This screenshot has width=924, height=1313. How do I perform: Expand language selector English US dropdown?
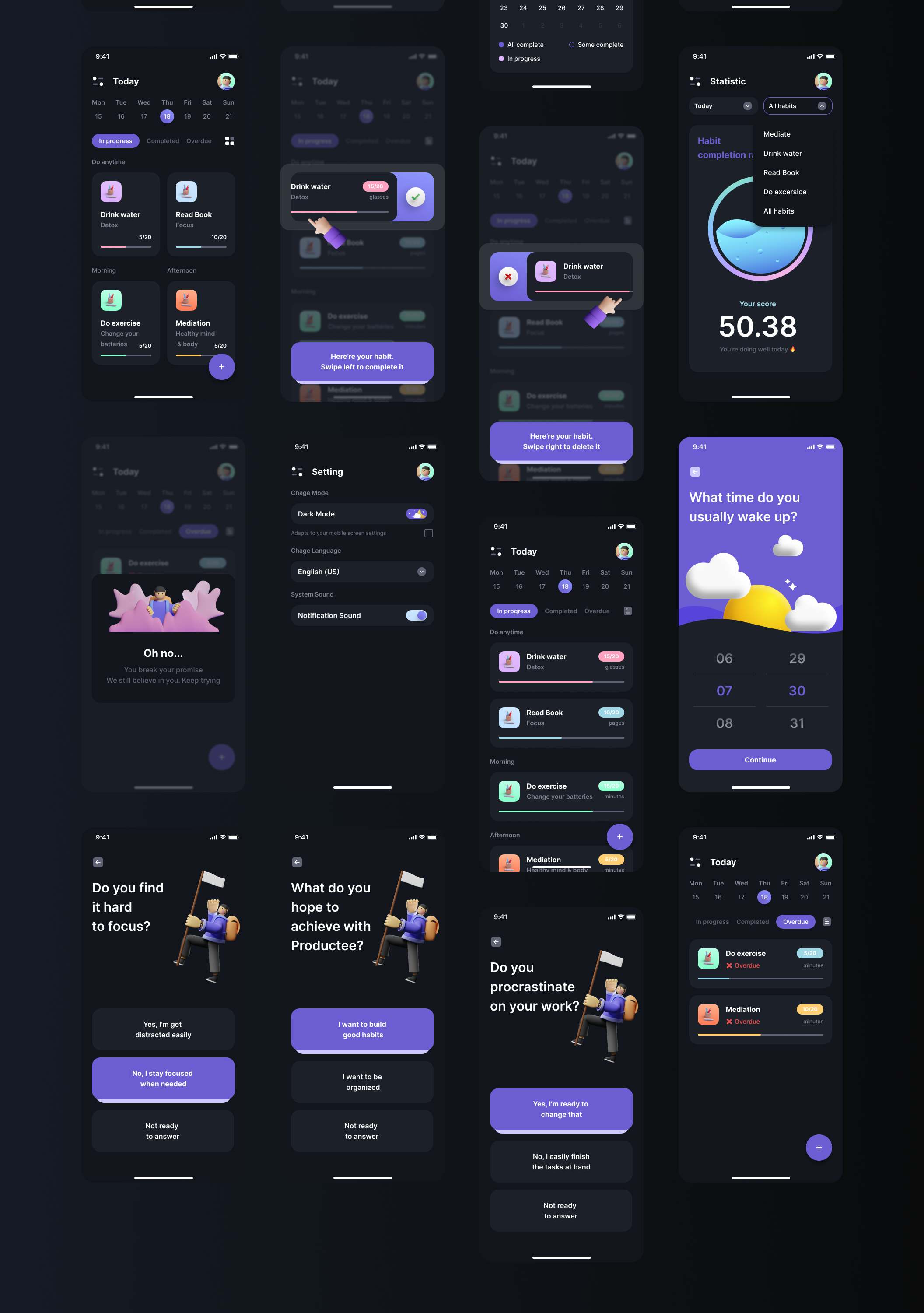tap(420, 571)
